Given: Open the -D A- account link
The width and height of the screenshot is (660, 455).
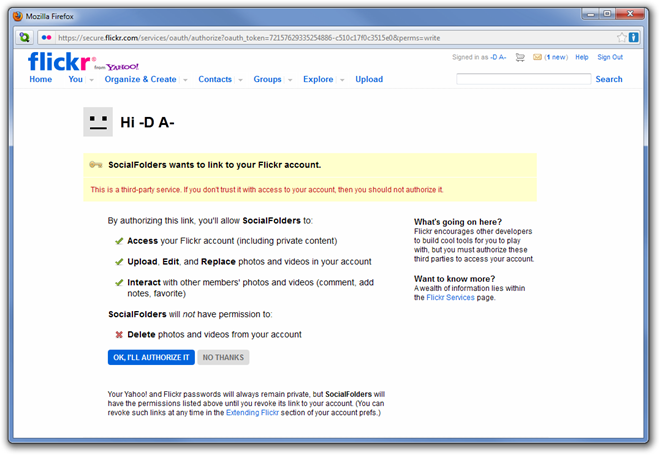Looking at the screenshot, I should click(x=498, y=57).
